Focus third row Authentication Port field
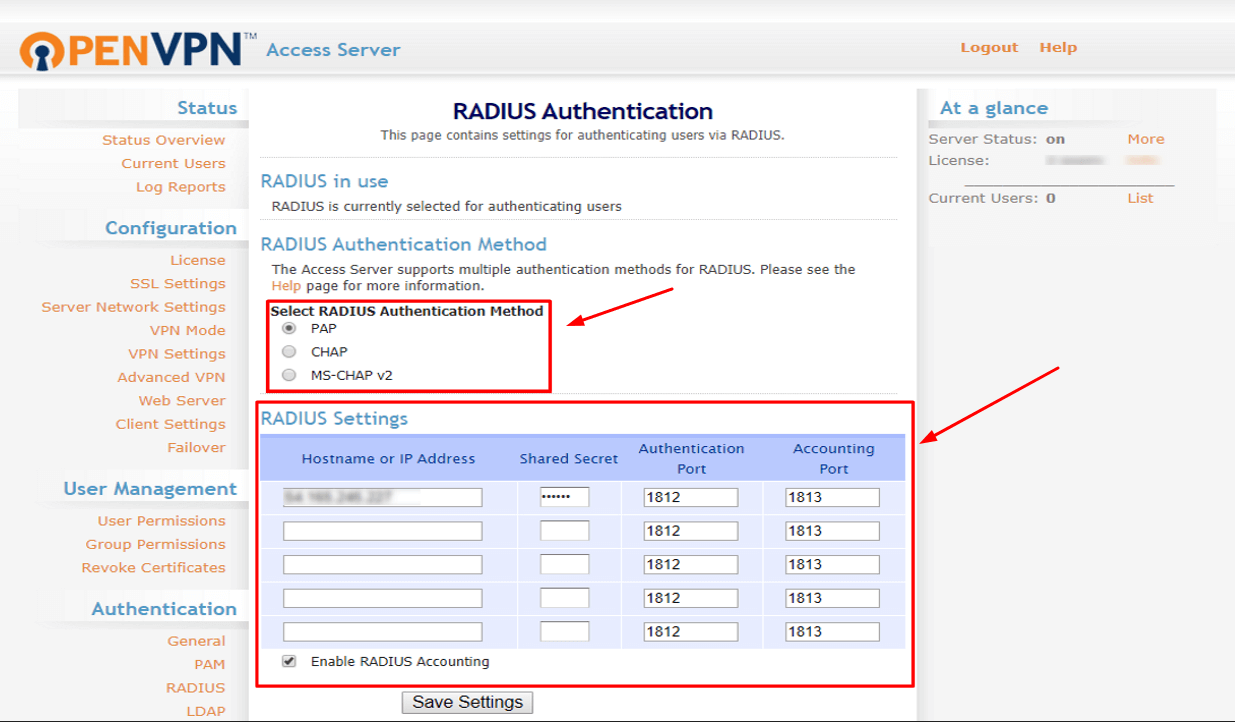Image resolution: width=1235 pixels, height=722 pixels. tap(690, 564)
